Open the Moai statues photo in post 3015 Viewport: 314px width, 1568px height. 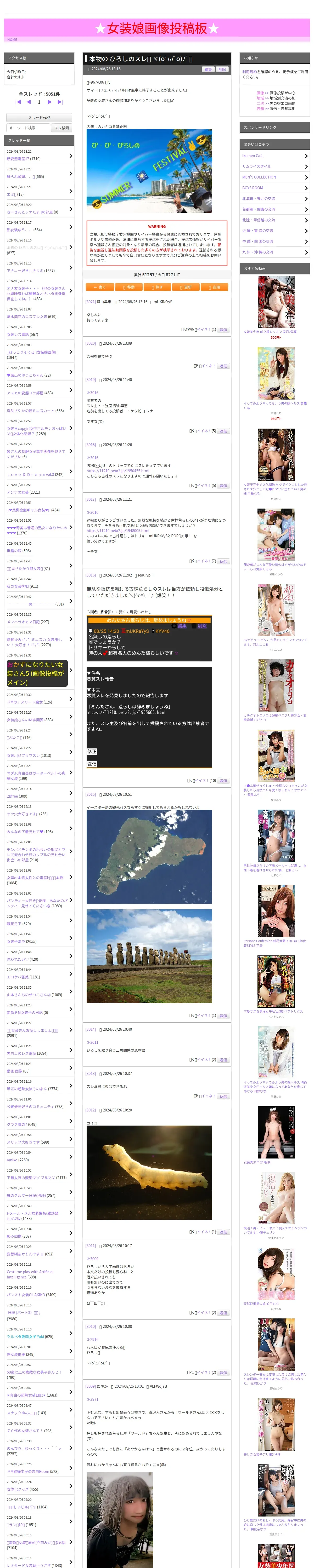coord(149,956)
